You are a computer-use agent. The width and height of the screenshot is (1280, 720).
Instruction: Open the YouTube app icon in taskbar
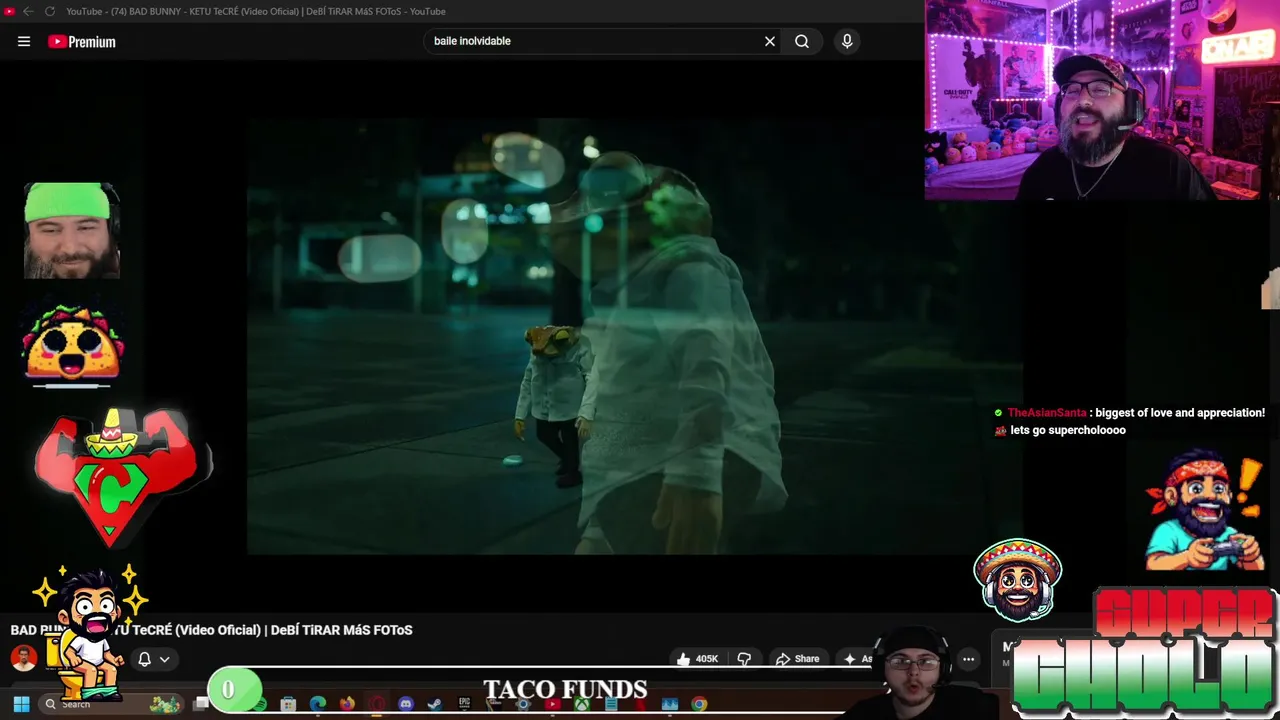coord(552,704)
